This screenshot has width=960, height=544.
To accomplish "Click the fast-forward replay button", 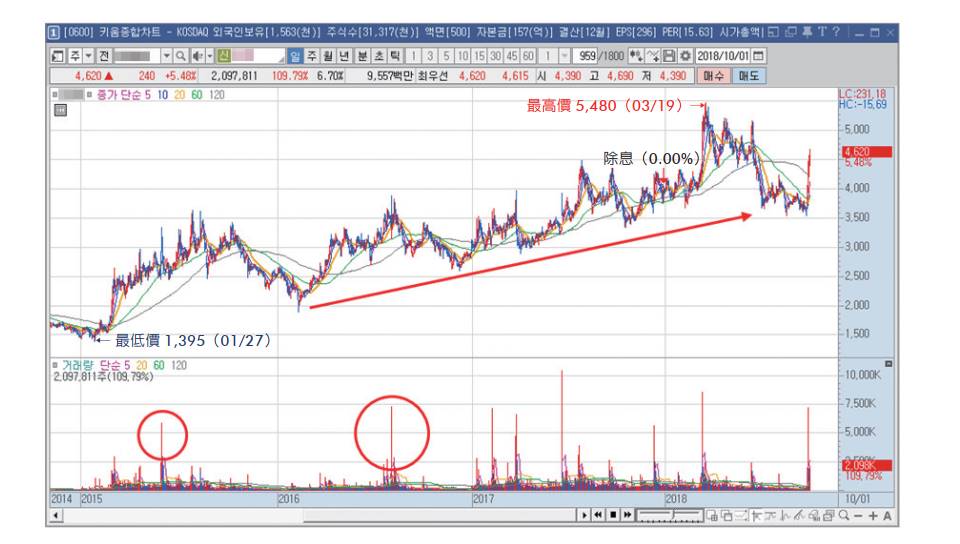I will (628, 515).
